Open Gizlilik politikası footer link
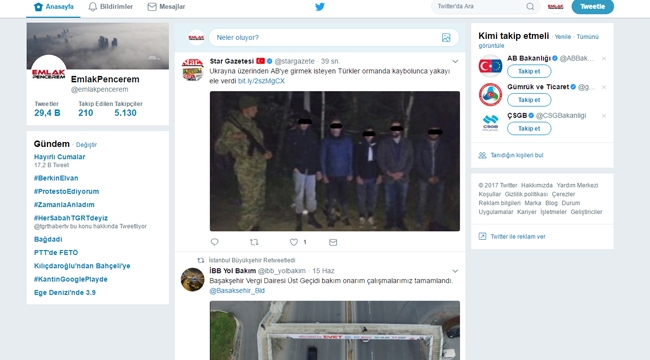The image size is (650, 360). [x=526, y=194]
